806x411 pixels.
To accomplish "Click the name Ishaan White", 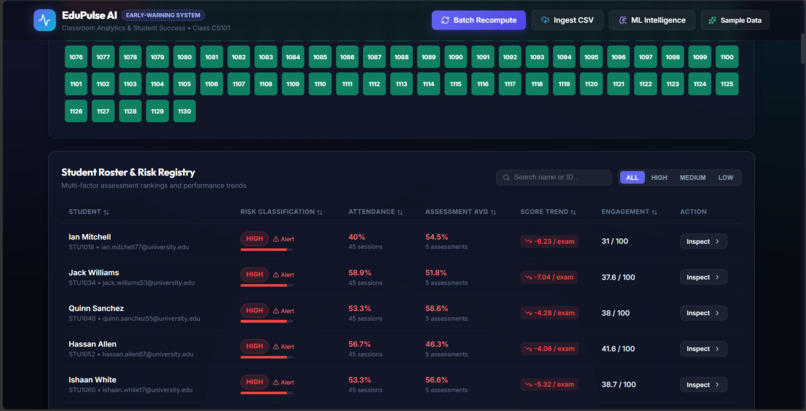I will [93, 380].
